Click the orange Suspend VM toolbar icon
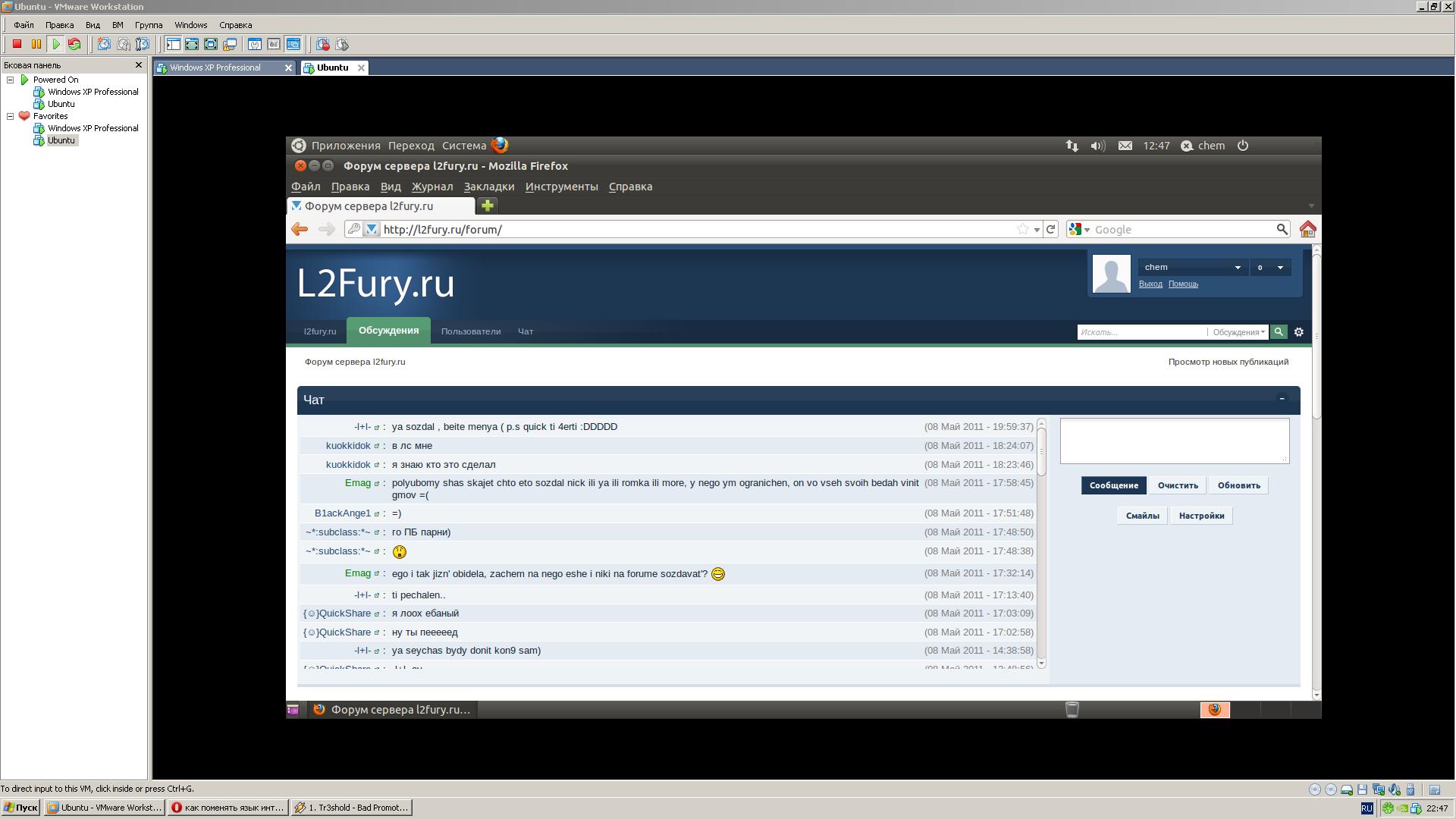Screen dimensions: 1456x819 click(36, 44)
